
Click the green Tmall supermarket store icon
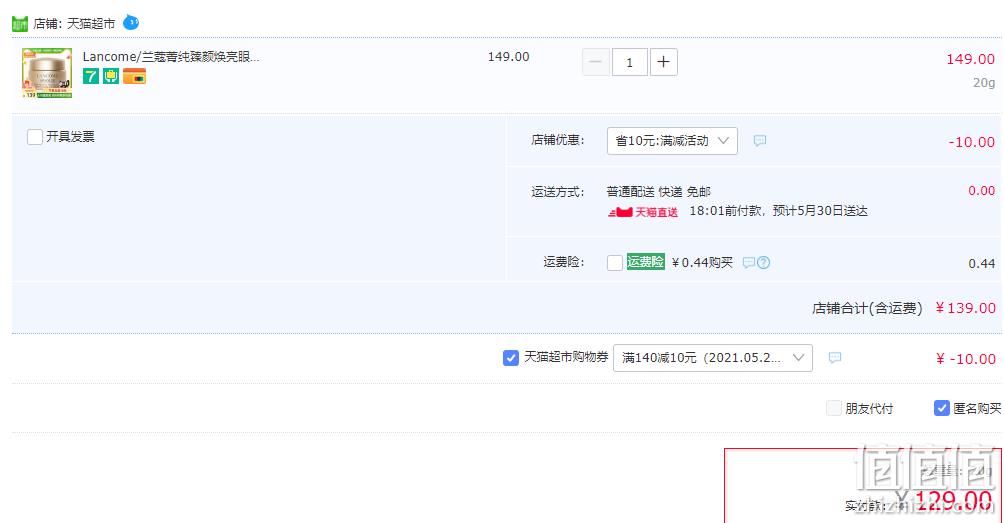click(x=20, y=24)
